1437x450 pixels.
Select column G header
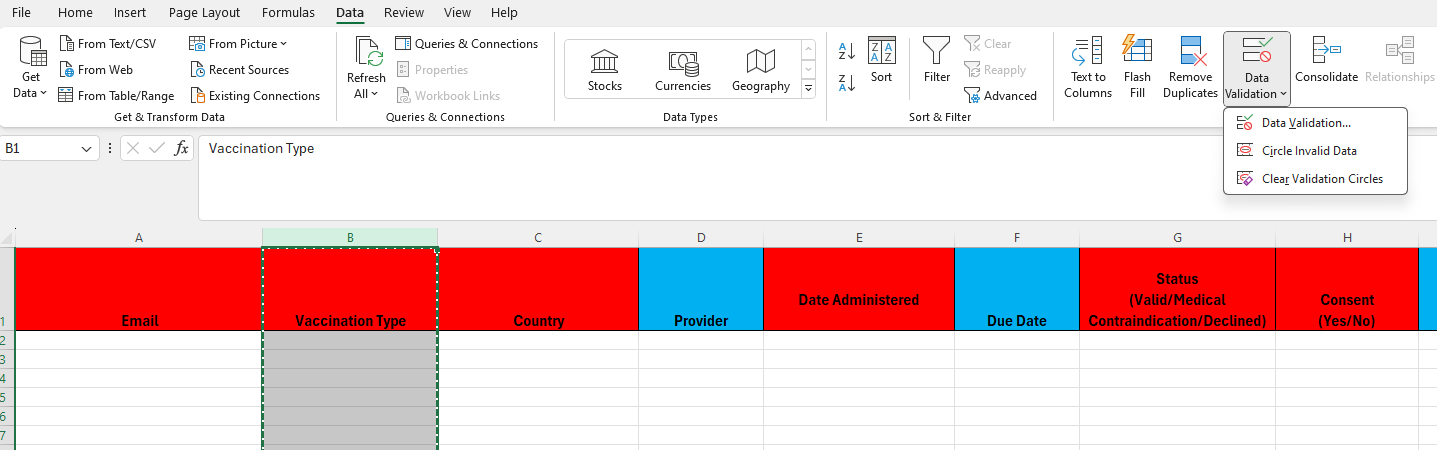pyautogui.click(x=1177, y=238)
